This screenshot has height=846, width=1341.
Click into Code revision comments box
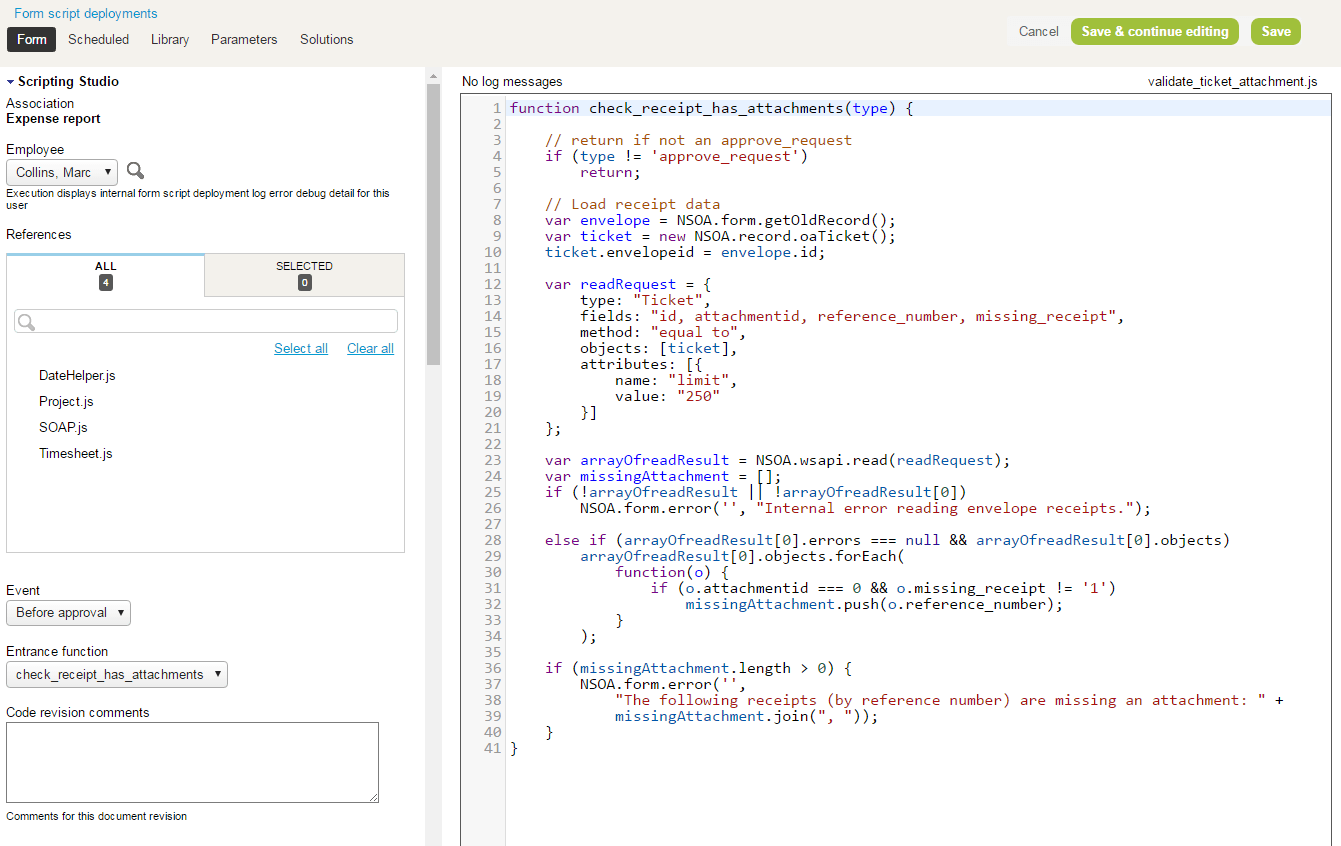[192, 762]
